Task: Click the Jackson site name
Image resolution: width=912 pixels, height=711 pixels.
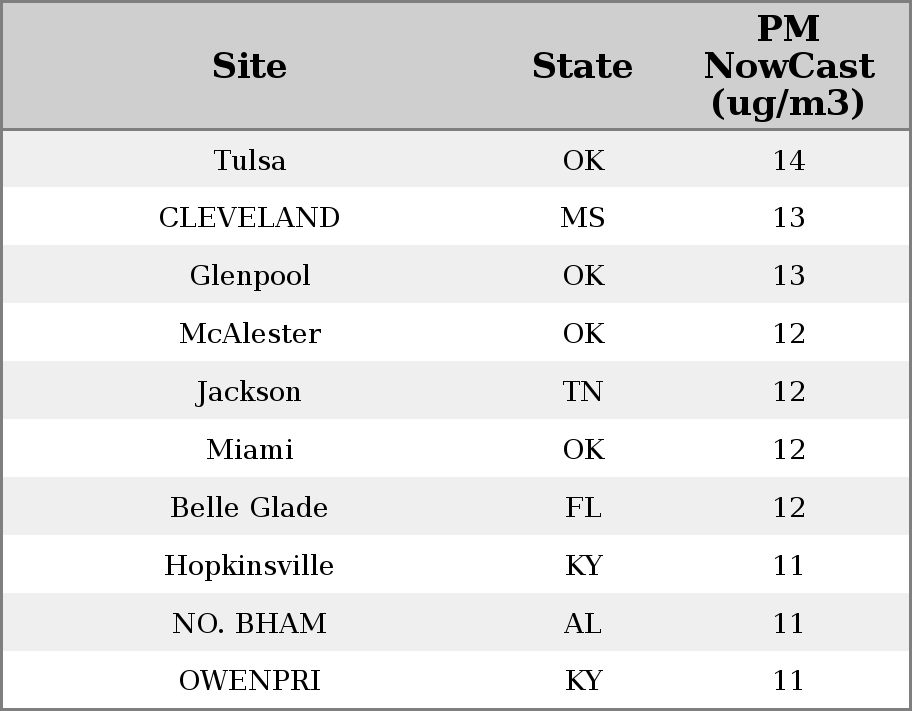Action: [x=250, y=392]
